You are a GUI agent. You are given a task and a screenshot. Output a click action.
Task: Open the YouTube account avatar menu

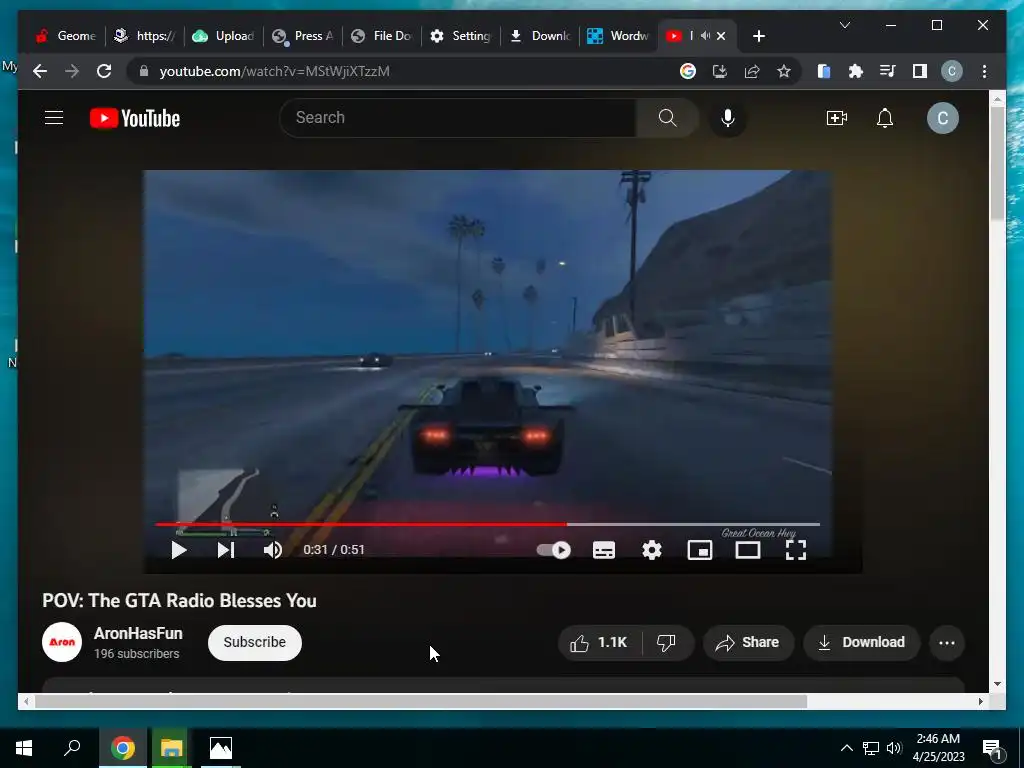942,118
